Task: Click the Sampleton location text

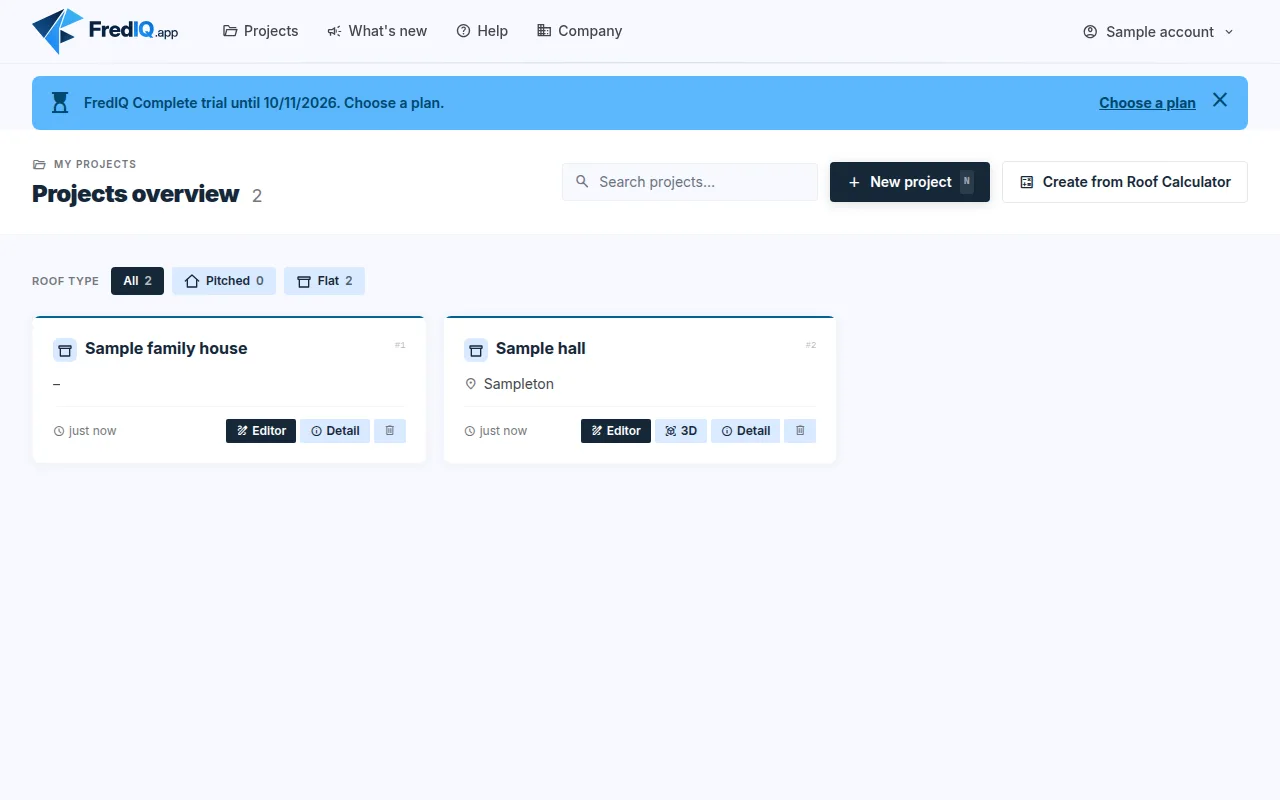Action: [519, 384]
